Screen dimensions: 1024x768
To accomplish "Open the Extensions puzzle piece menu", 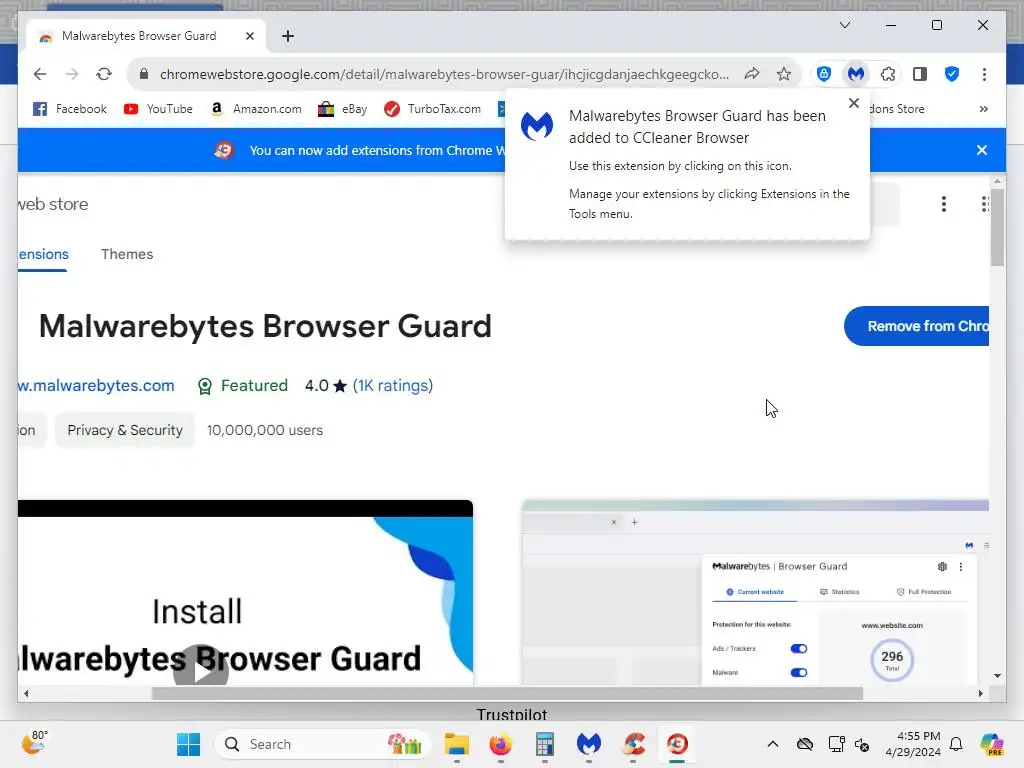I will 888,74.
